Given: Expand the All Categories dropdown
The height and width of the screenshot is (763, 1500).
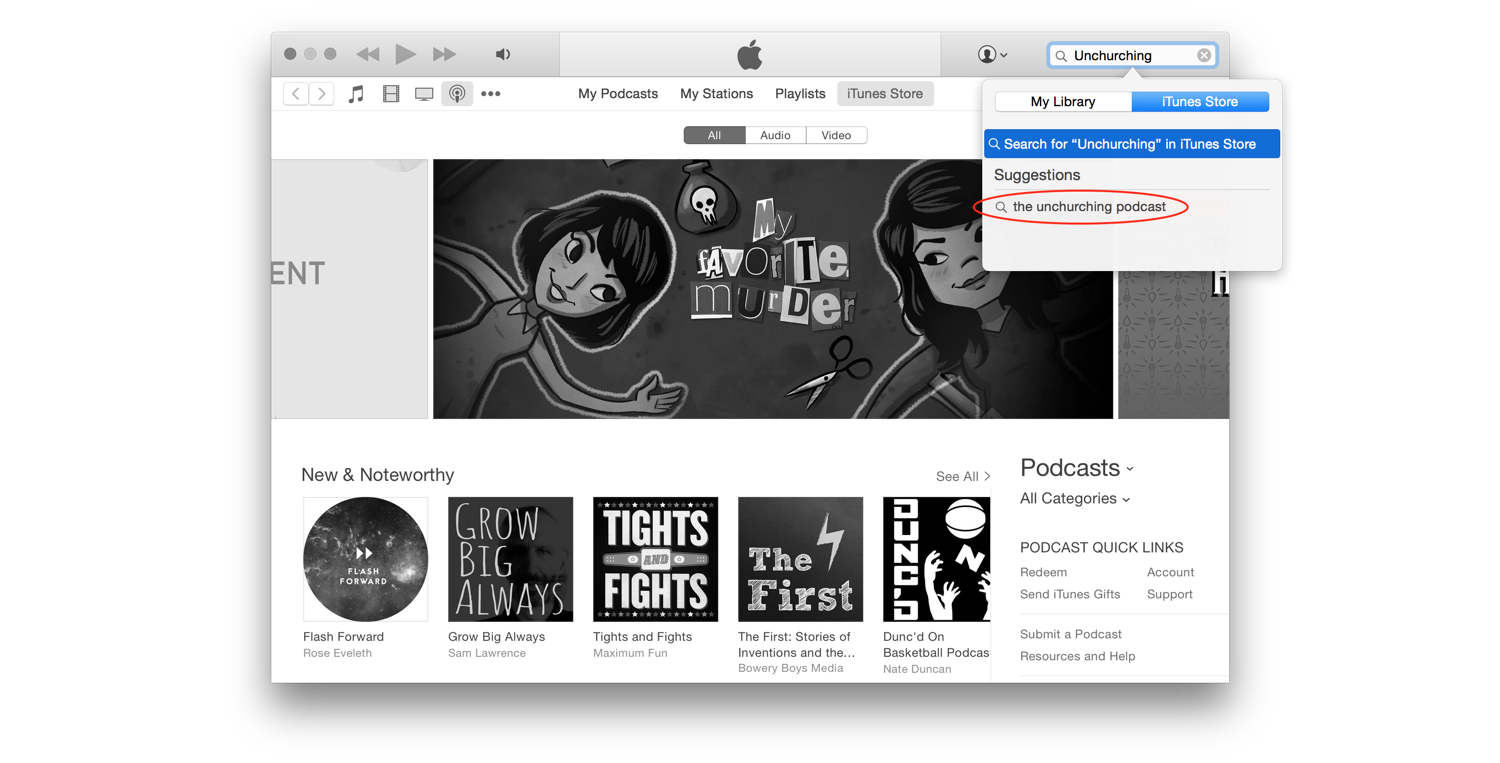Looking at the screenshot, I should (x=1075, y=499).
